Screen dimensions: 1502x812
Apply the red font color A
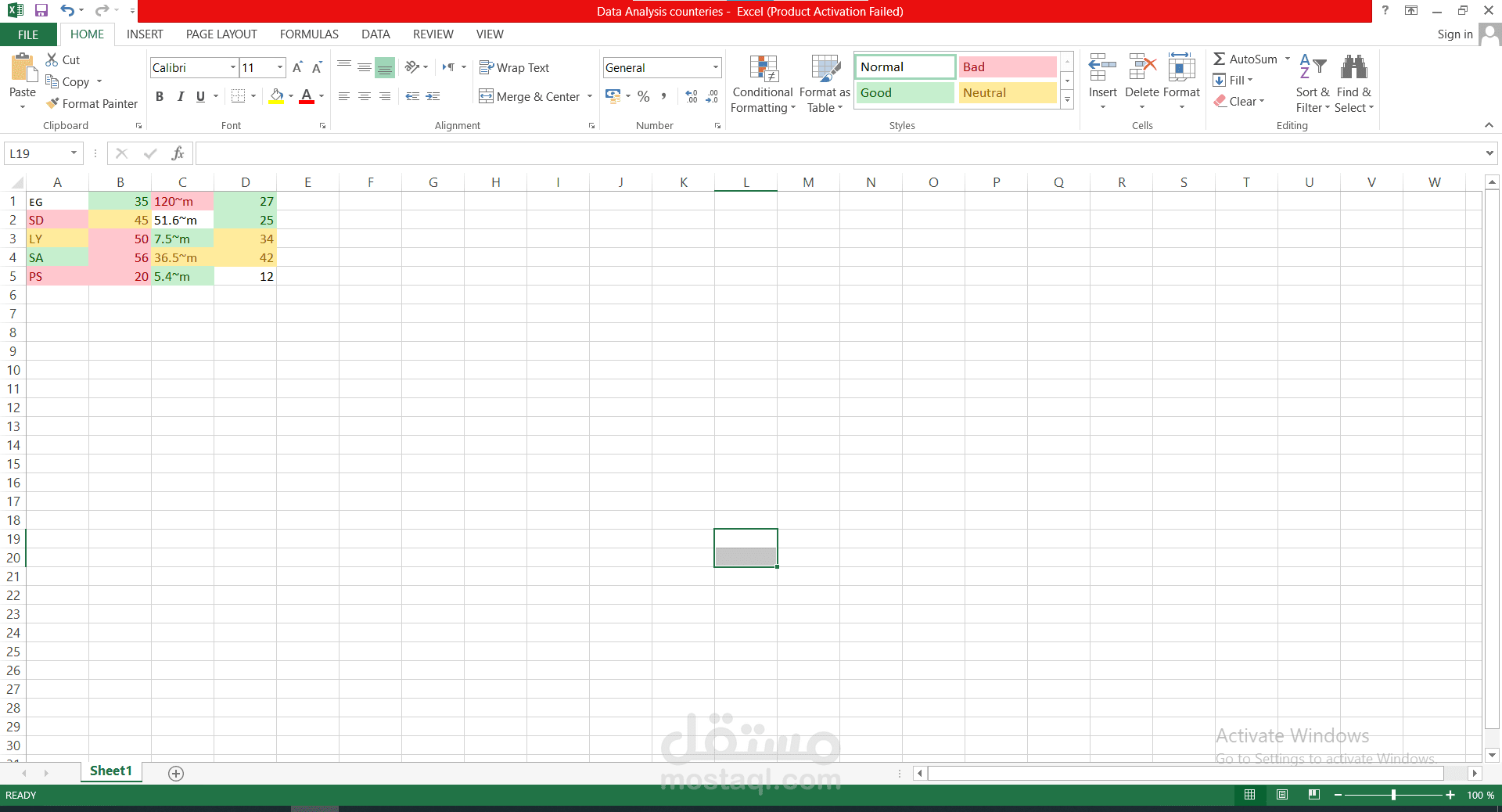click(307, 96)
